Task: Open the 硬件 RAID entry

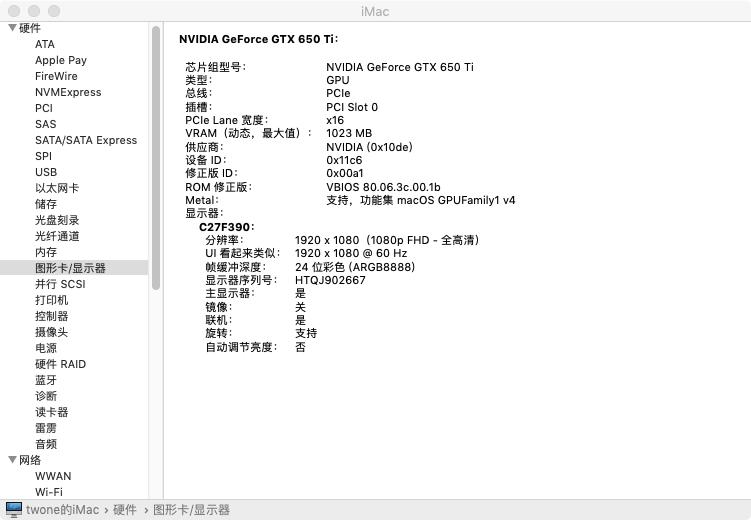Action: click(60, 364)
